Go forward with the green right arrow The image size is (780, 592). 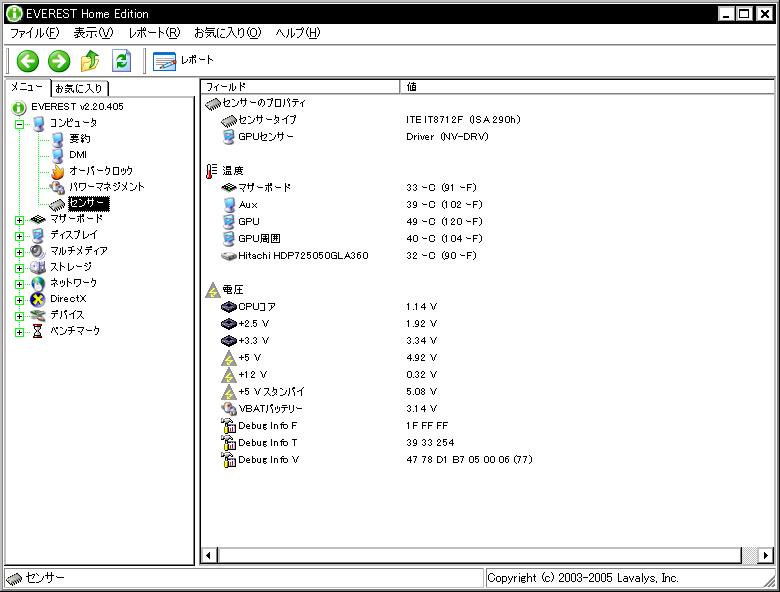(x=59, y=61)
